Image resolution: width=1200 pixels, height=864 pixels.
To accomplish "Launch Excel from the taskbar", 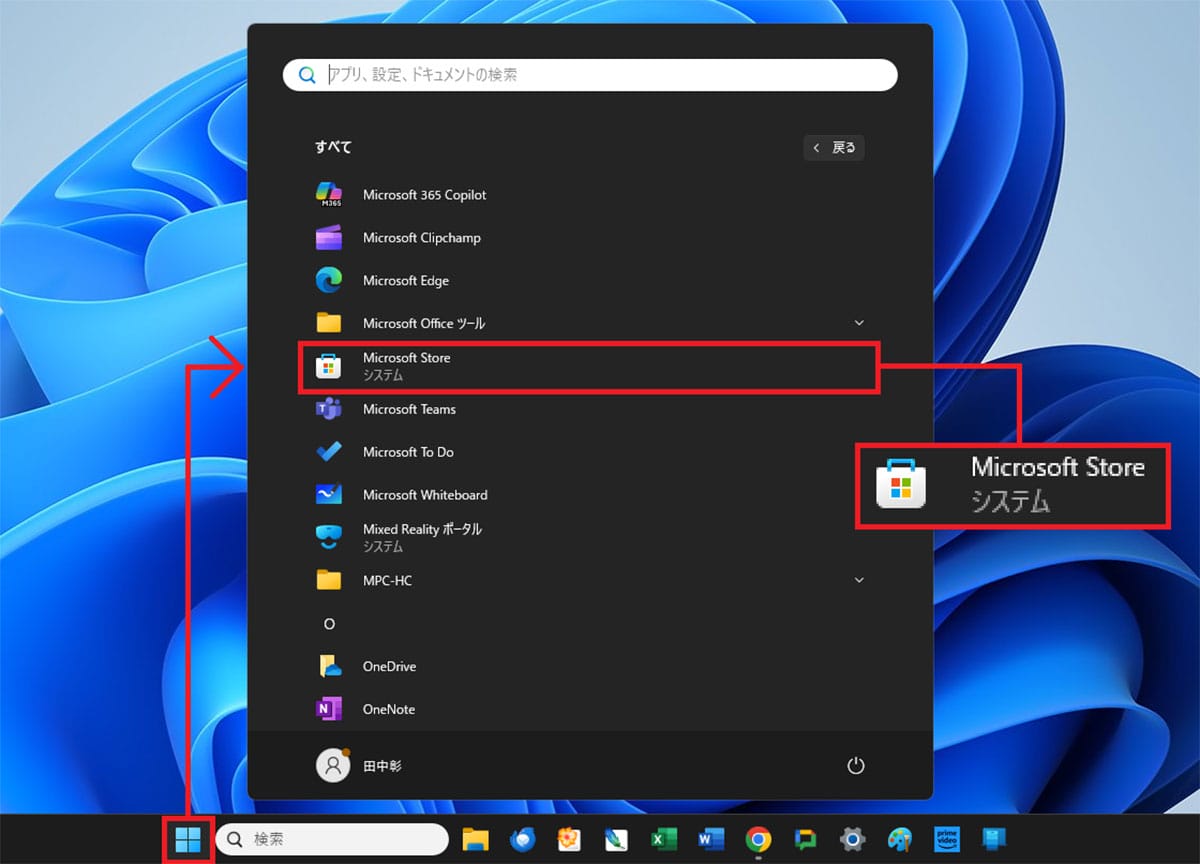I will 663,839.
